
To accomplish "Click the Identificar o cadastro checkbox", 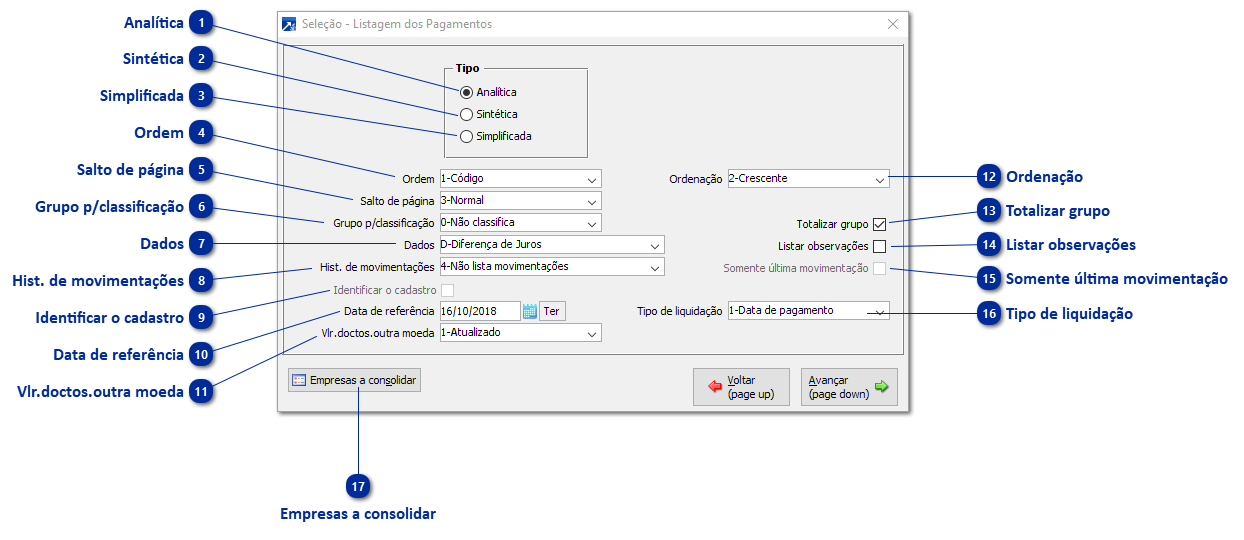I will pos(448,290).
